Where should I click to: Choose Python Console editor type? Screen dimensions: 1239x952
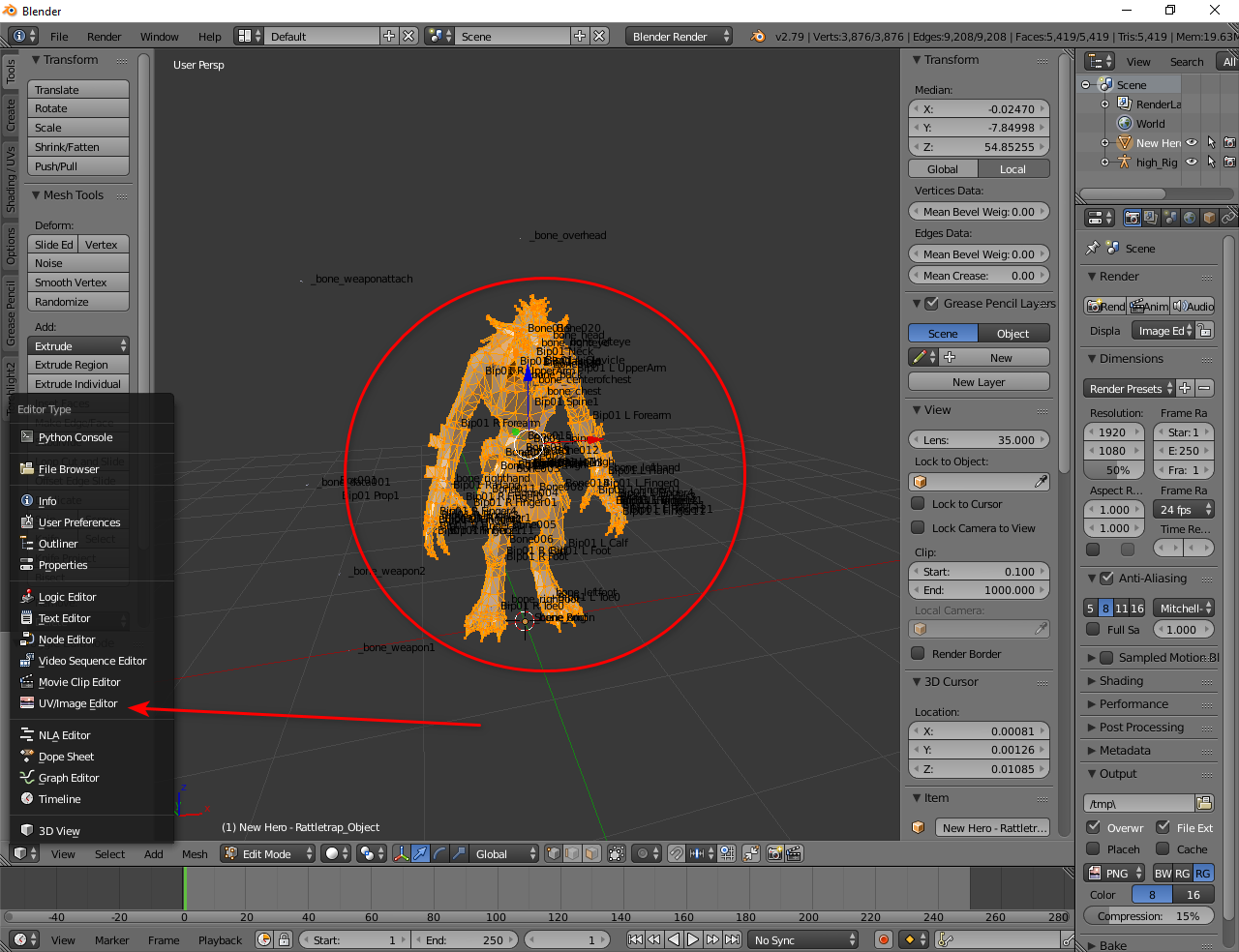click(x=75, y=437)
